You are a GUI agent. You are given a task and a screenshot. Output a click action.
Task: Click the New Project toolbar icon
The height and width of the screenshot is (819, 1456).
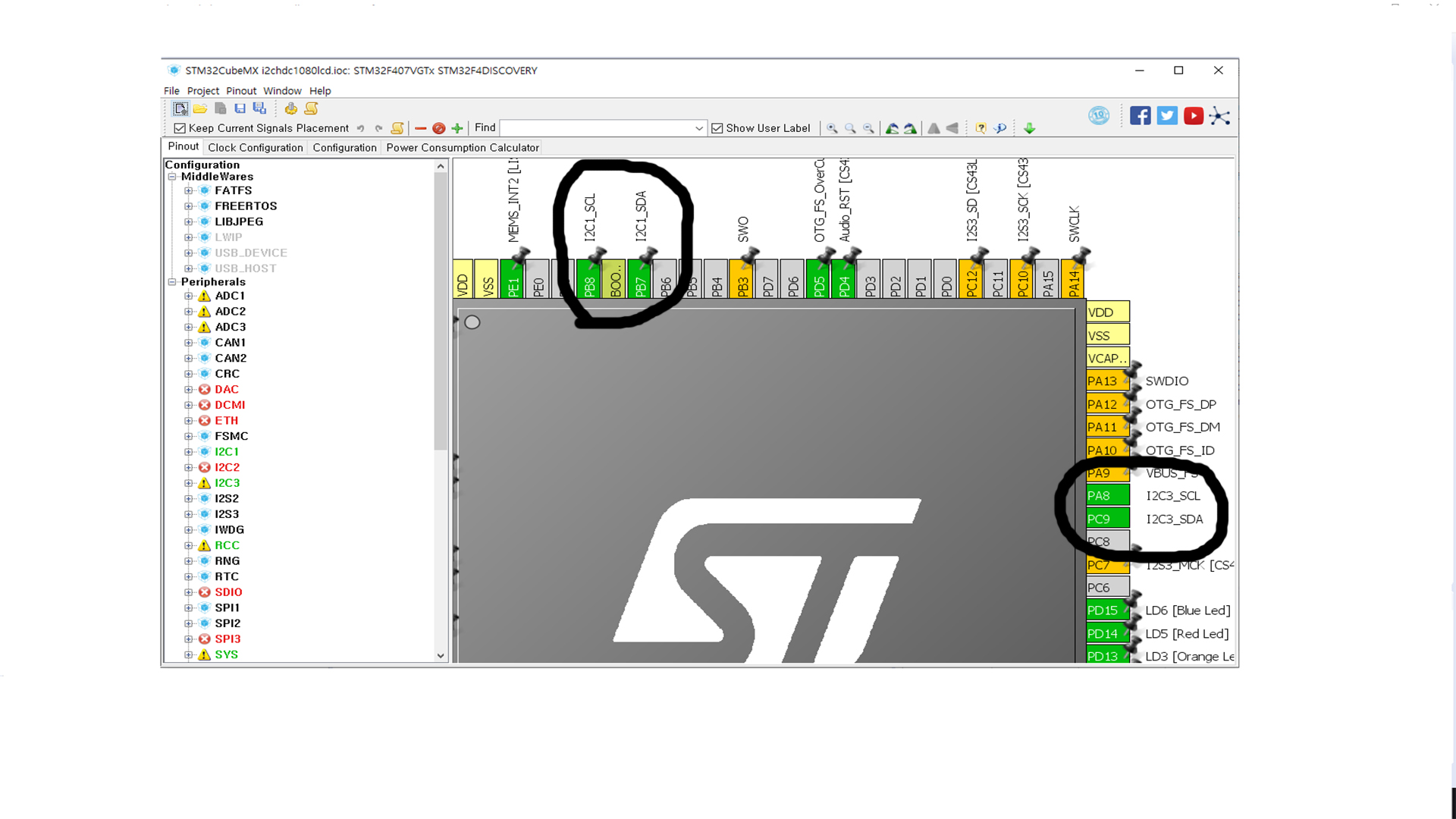click(180, 108)
